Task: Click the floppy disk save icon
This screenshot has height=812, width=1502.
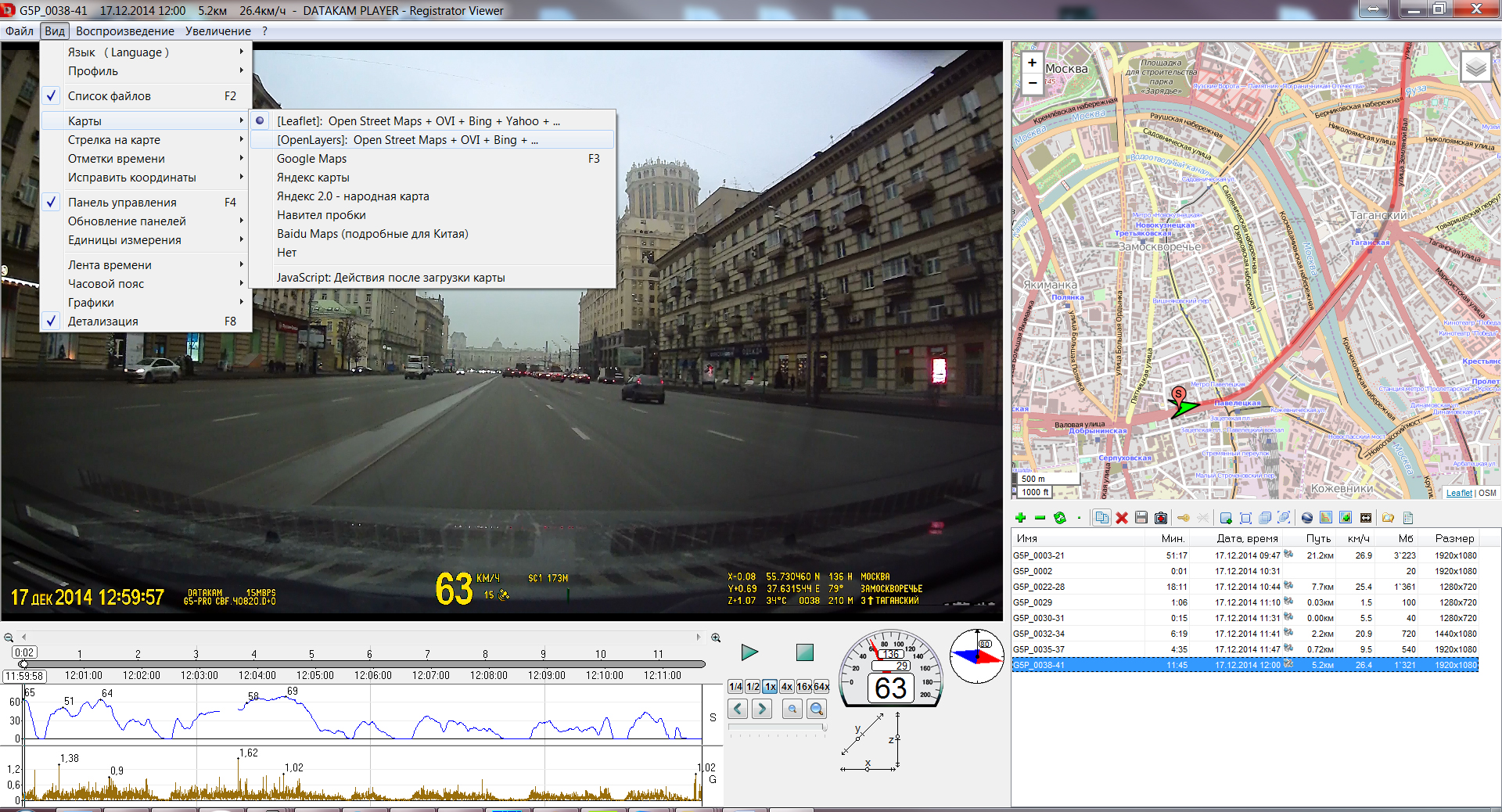Action: [1141, 518]
